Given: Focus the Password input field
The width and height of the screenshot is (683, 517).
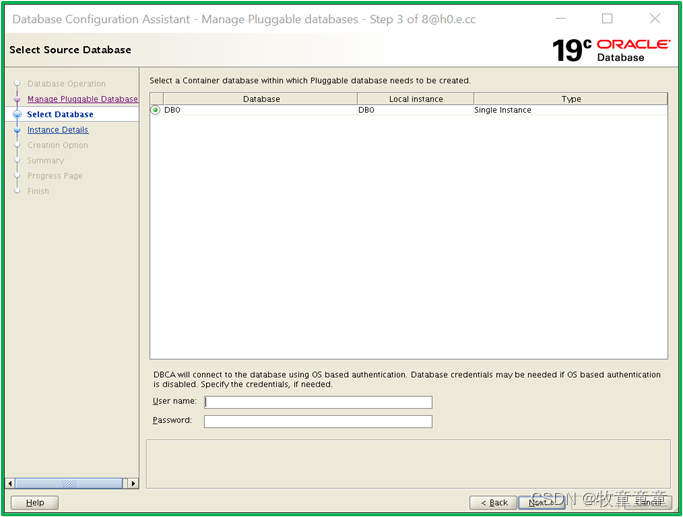Looking at the screenshot, I should pyautogui.click(x=318, y=421).
